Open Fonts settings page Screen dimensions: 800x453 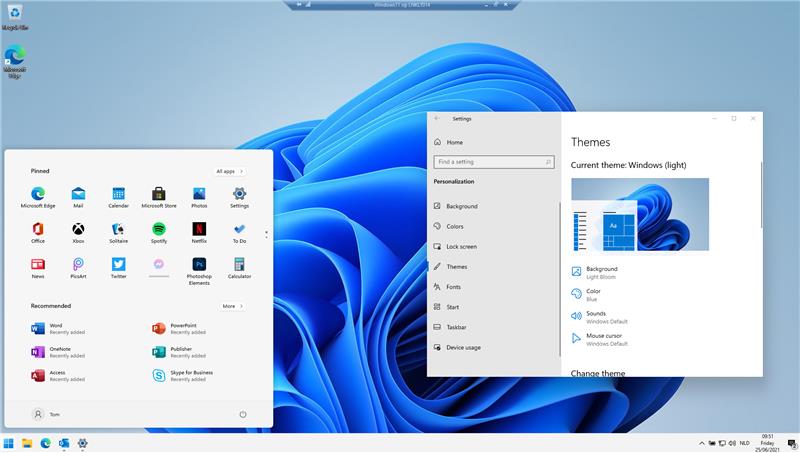coord(447,287)
